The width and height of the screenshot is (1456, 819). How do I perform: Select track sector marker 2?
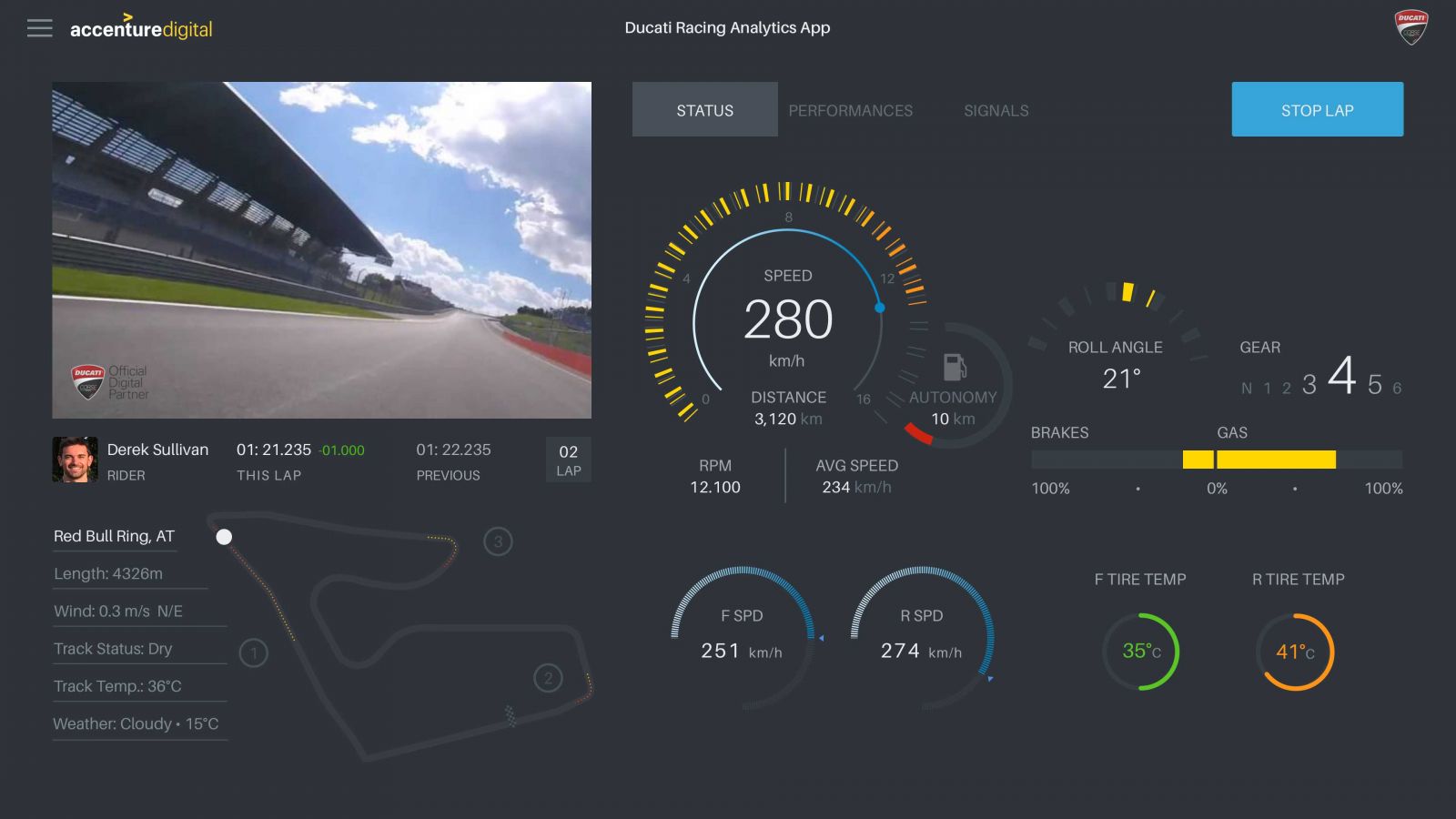(548, 678)
